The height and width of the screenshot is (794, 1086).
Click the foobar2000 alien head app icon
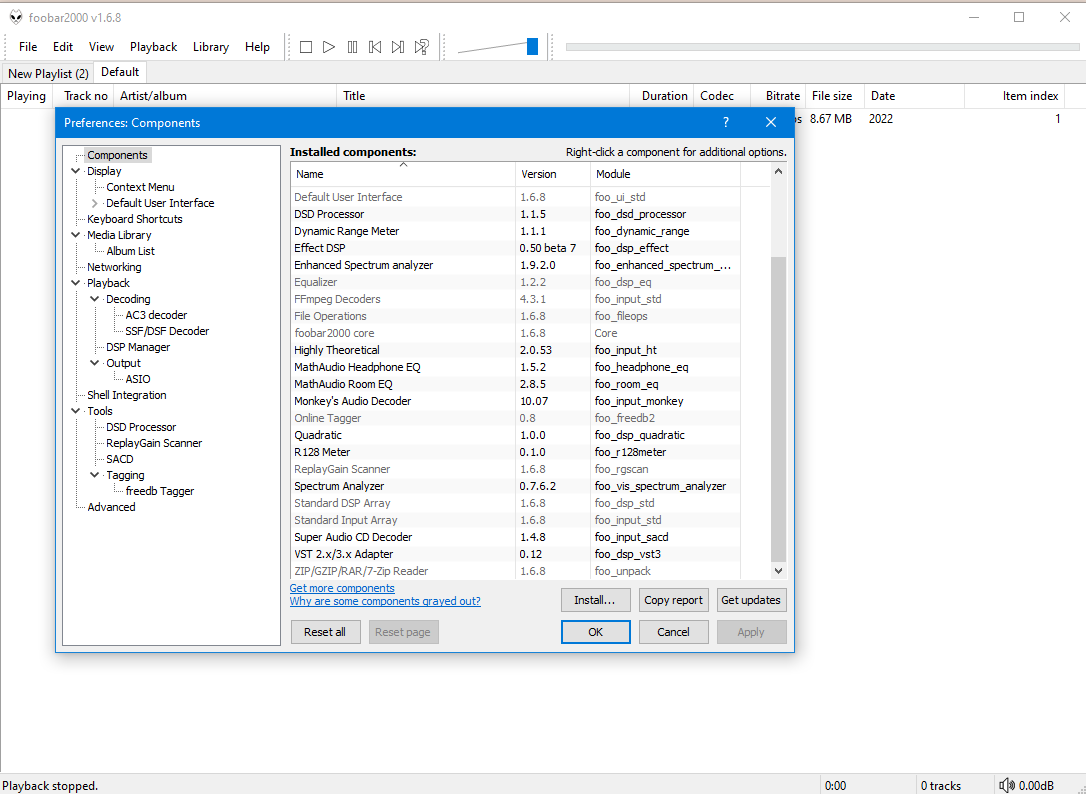coord(16,17)
